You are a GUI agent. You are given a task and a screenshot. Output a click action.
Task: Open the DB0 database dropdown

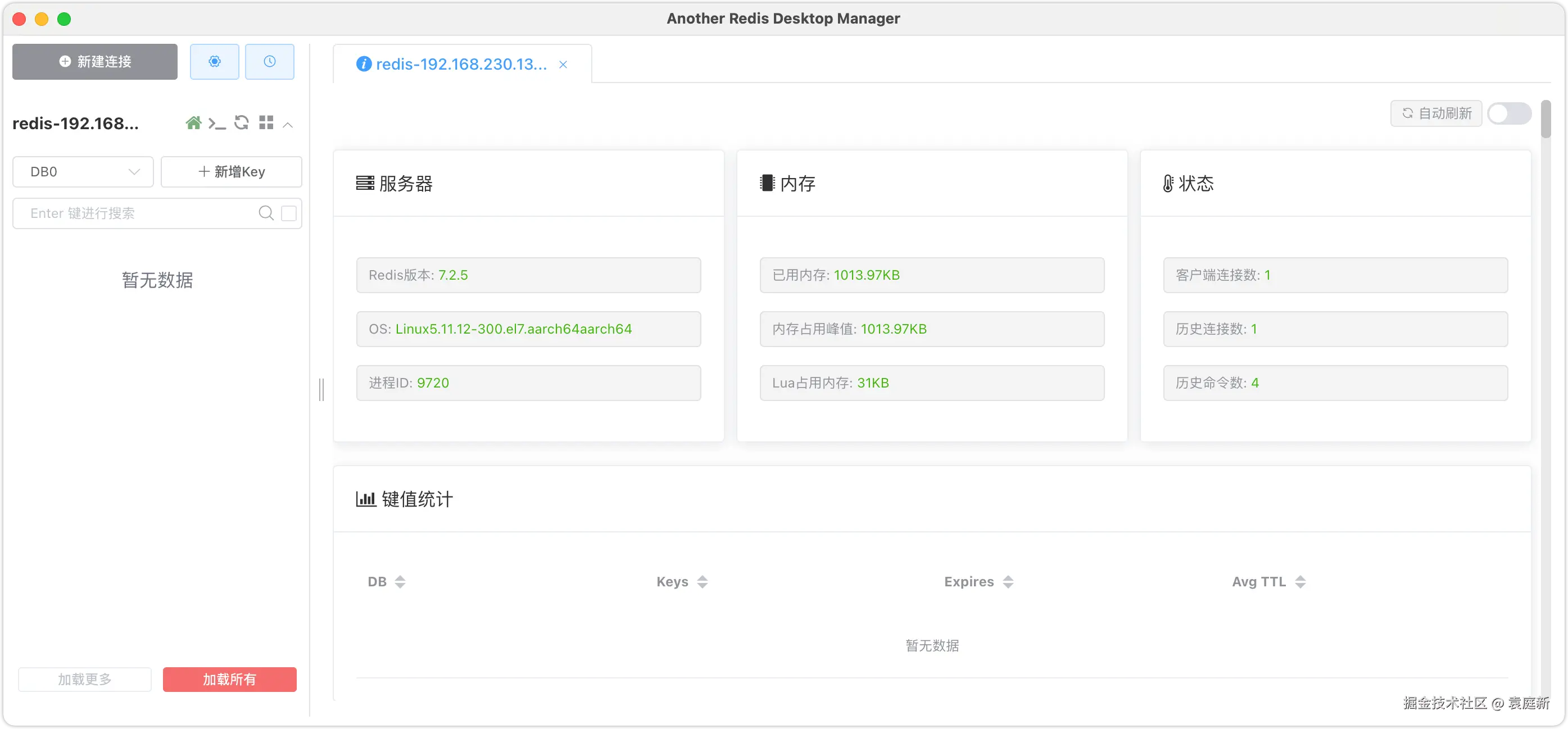click(83, 172)
